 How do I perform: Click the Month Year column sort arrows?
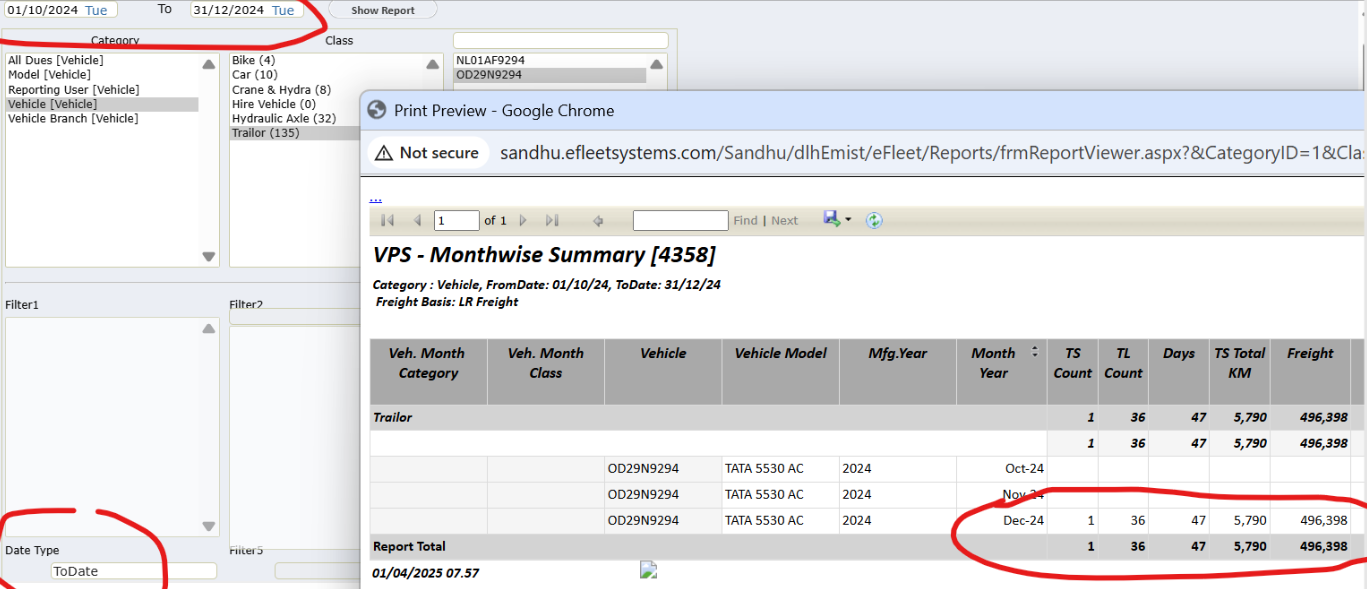coord(1034,352)
